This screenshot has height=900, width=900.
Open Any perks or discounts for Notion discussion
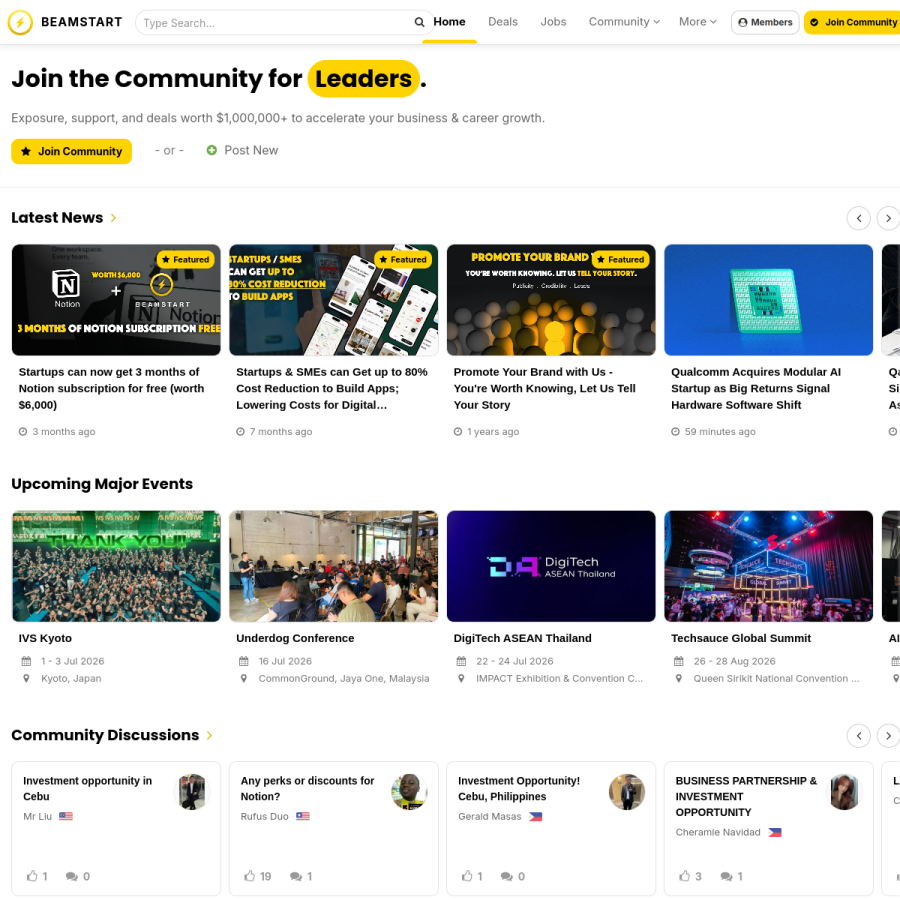[307, 789]
